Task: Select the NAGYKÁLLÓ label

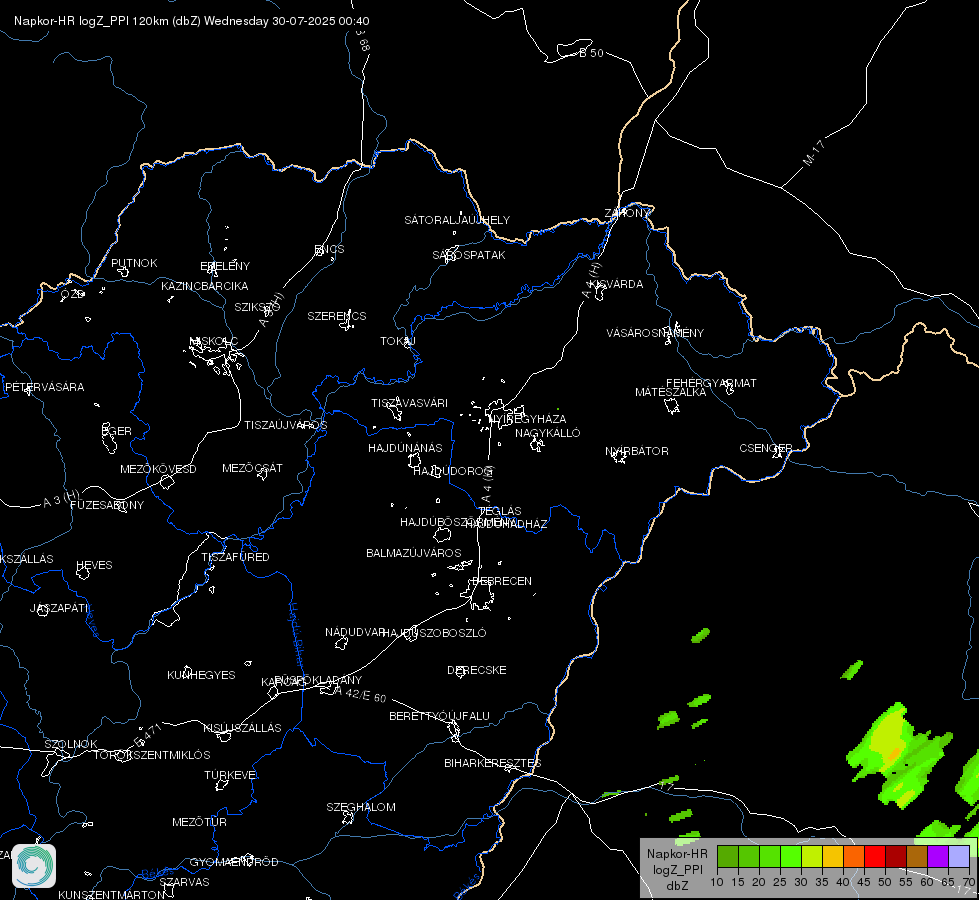Action: point(548,433)
